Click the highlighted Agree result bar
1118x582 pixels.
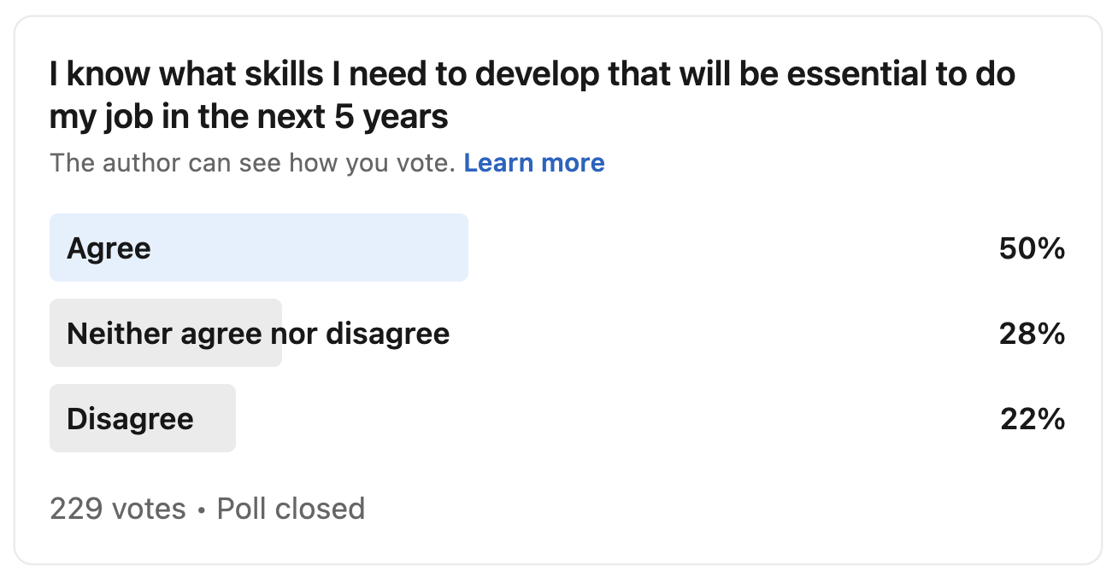pos(258,247)
